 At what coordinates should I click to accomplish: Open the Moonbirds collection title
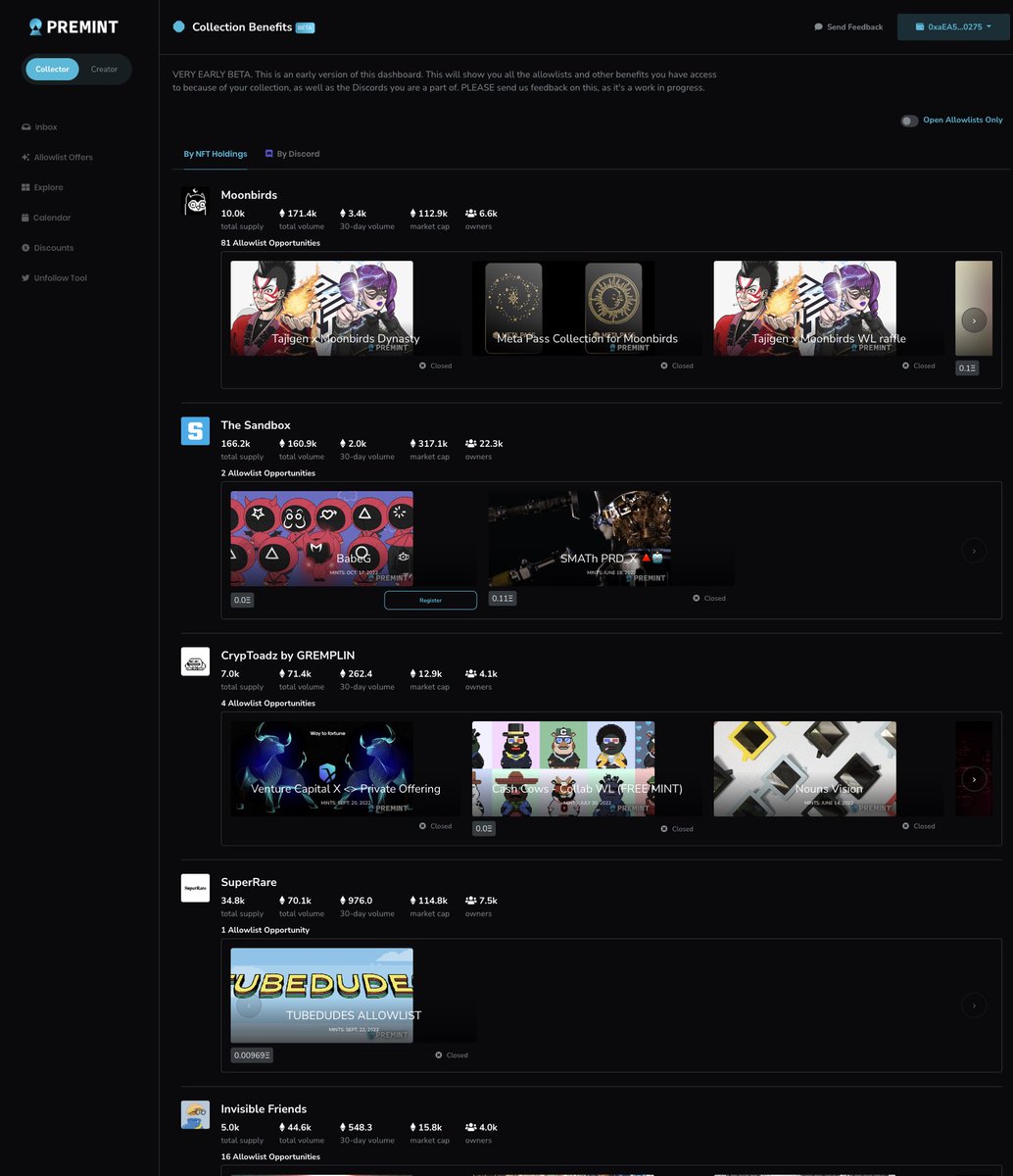click(x=249, y=195)
